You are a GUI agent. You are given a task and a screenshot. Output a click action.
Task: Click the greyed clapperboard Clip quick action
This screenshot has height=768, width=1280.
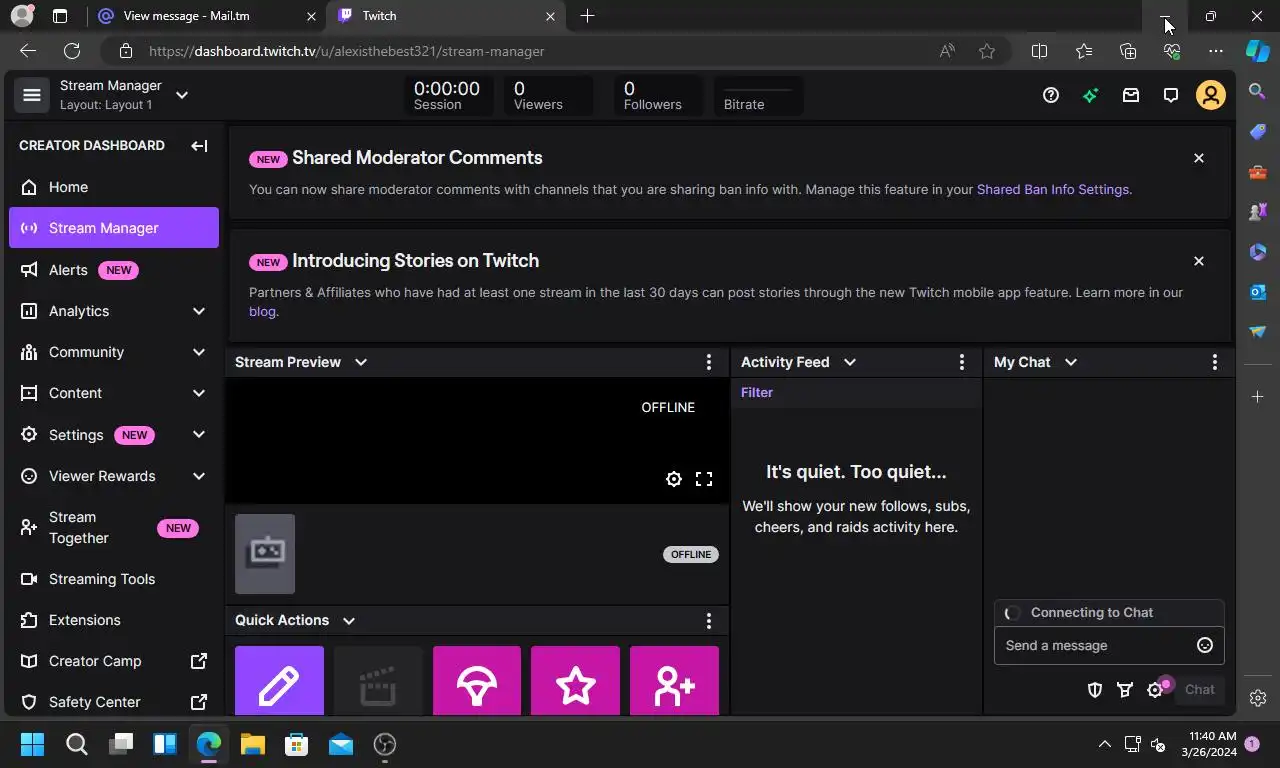(378, 681)
